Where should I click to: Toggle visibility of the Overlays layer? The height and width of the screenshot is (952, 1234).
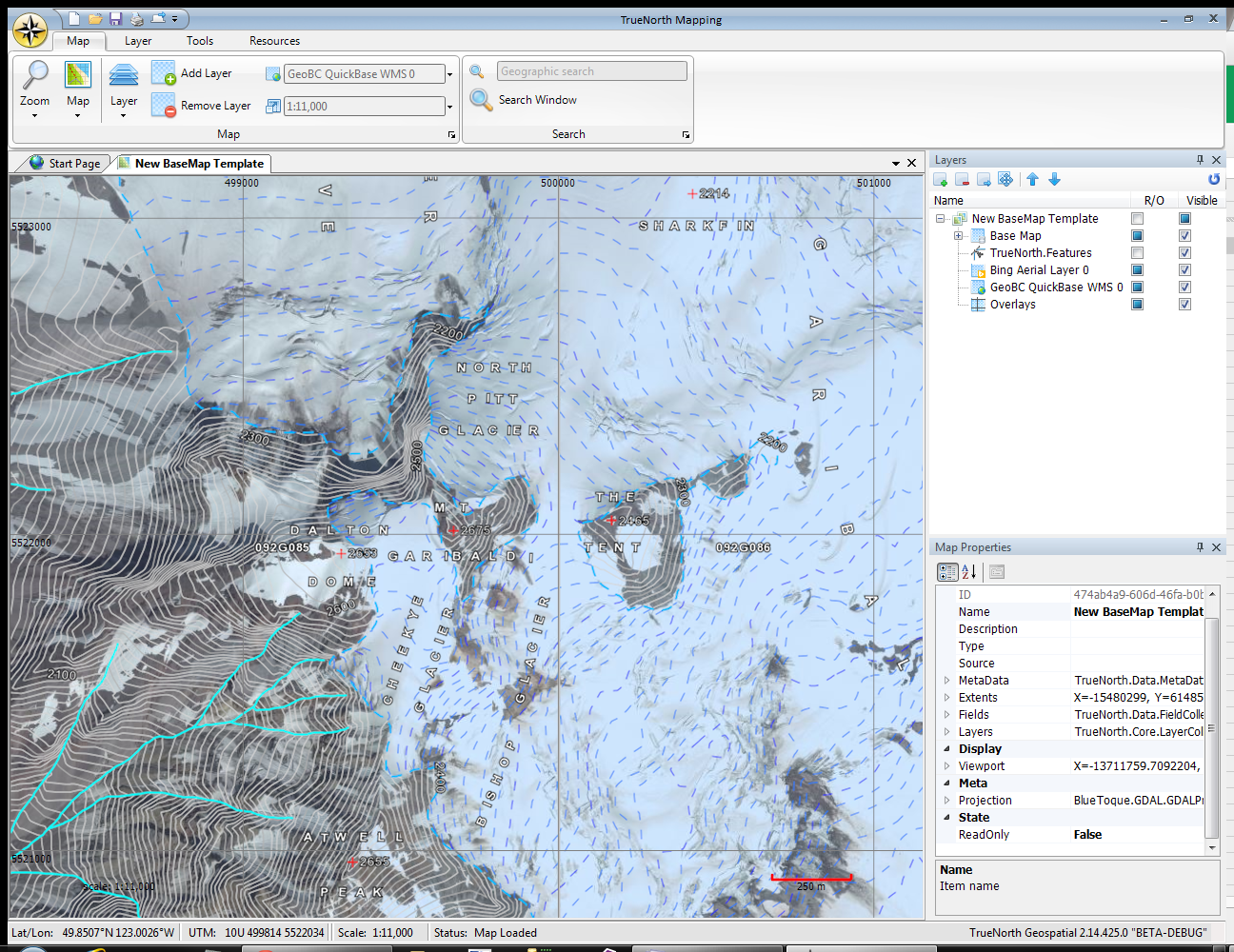coord(1184,305)
